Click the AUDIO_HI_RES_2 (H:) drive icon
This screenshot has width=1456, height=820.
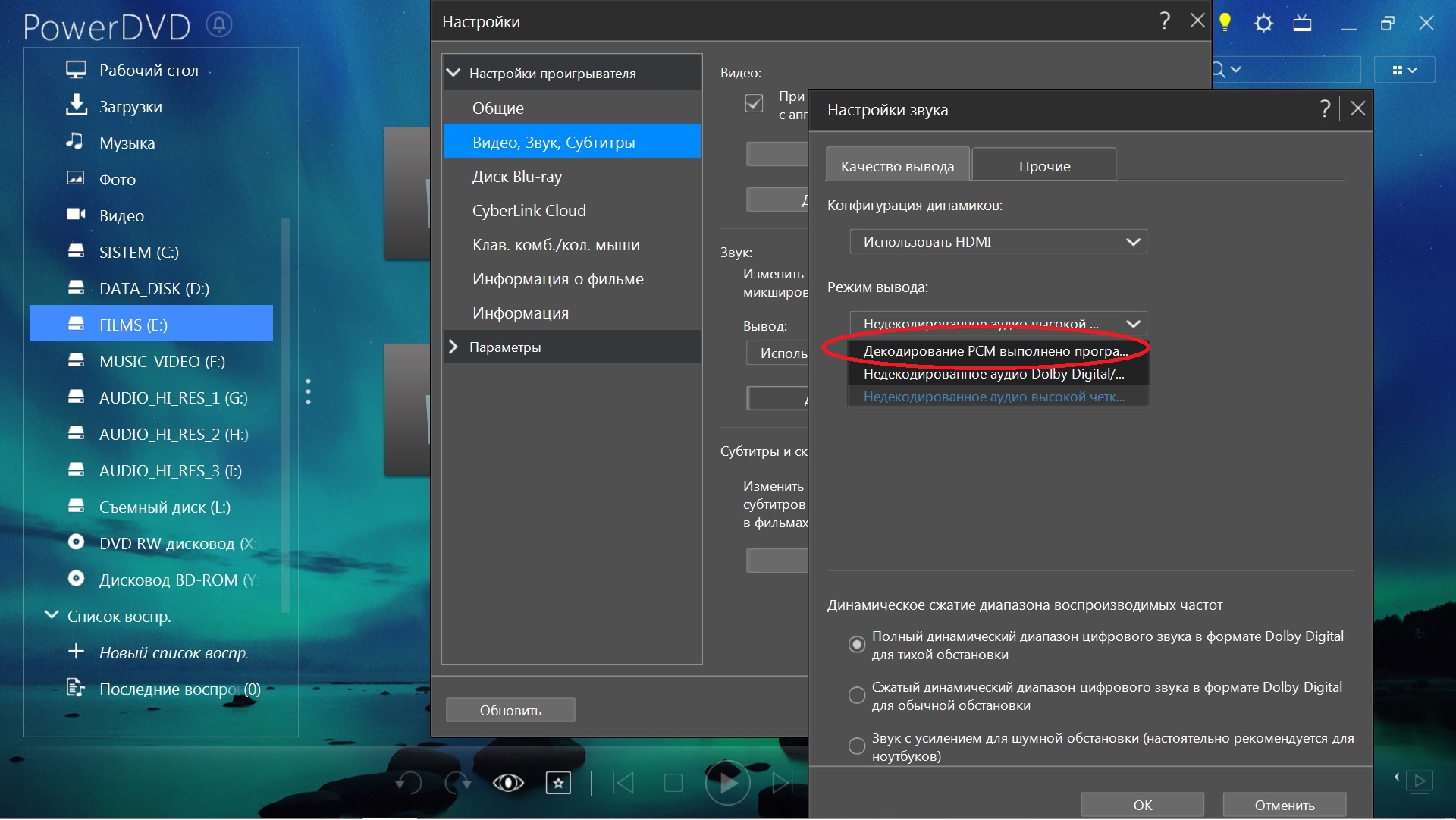point(76,433)
